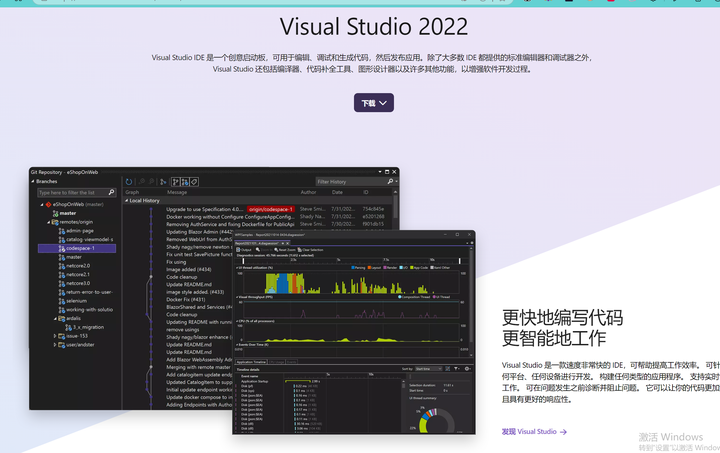Collapse the ardalis folder node

coord(55,319)
